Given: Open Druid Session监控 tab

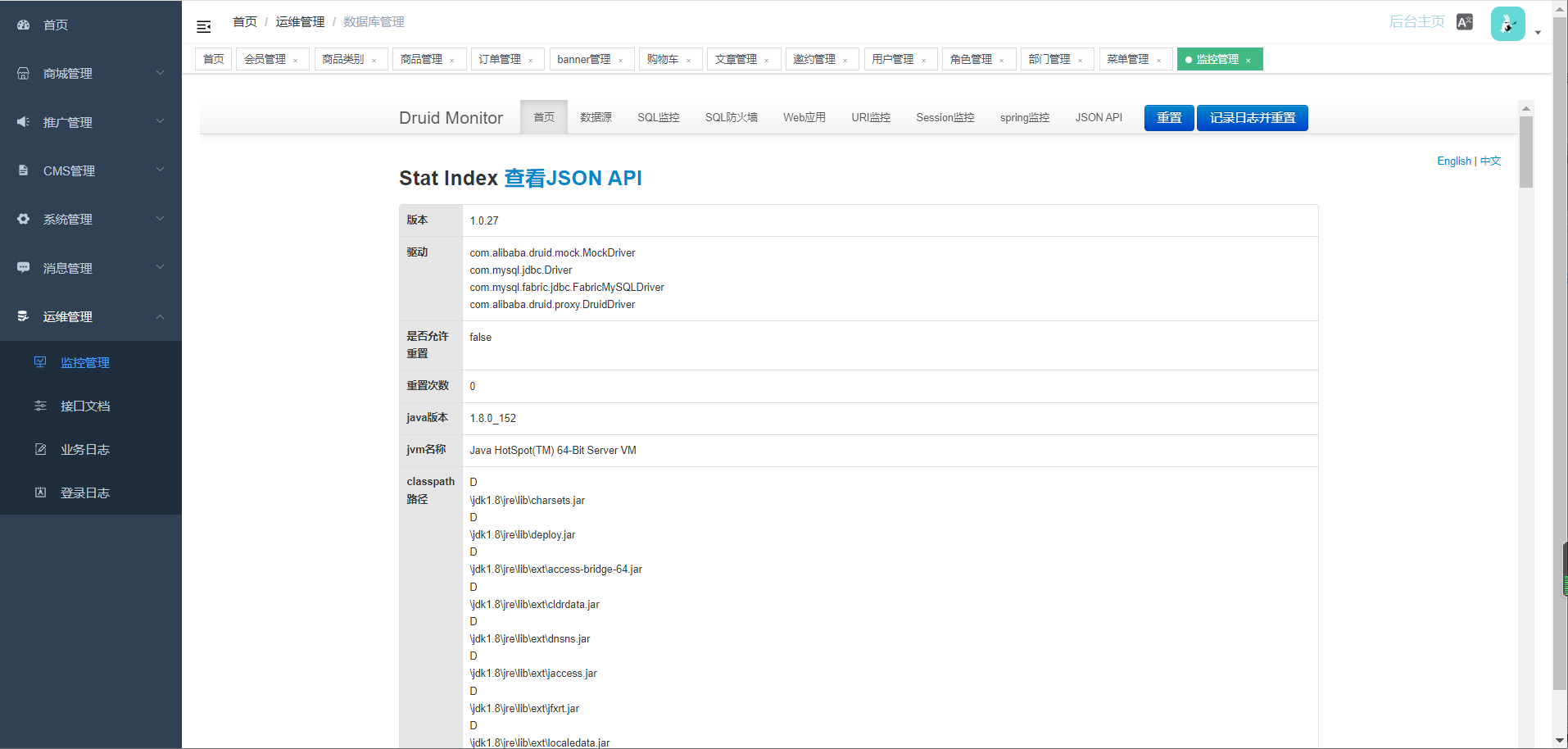Looking at the screenshot, I should click(945, 117).
